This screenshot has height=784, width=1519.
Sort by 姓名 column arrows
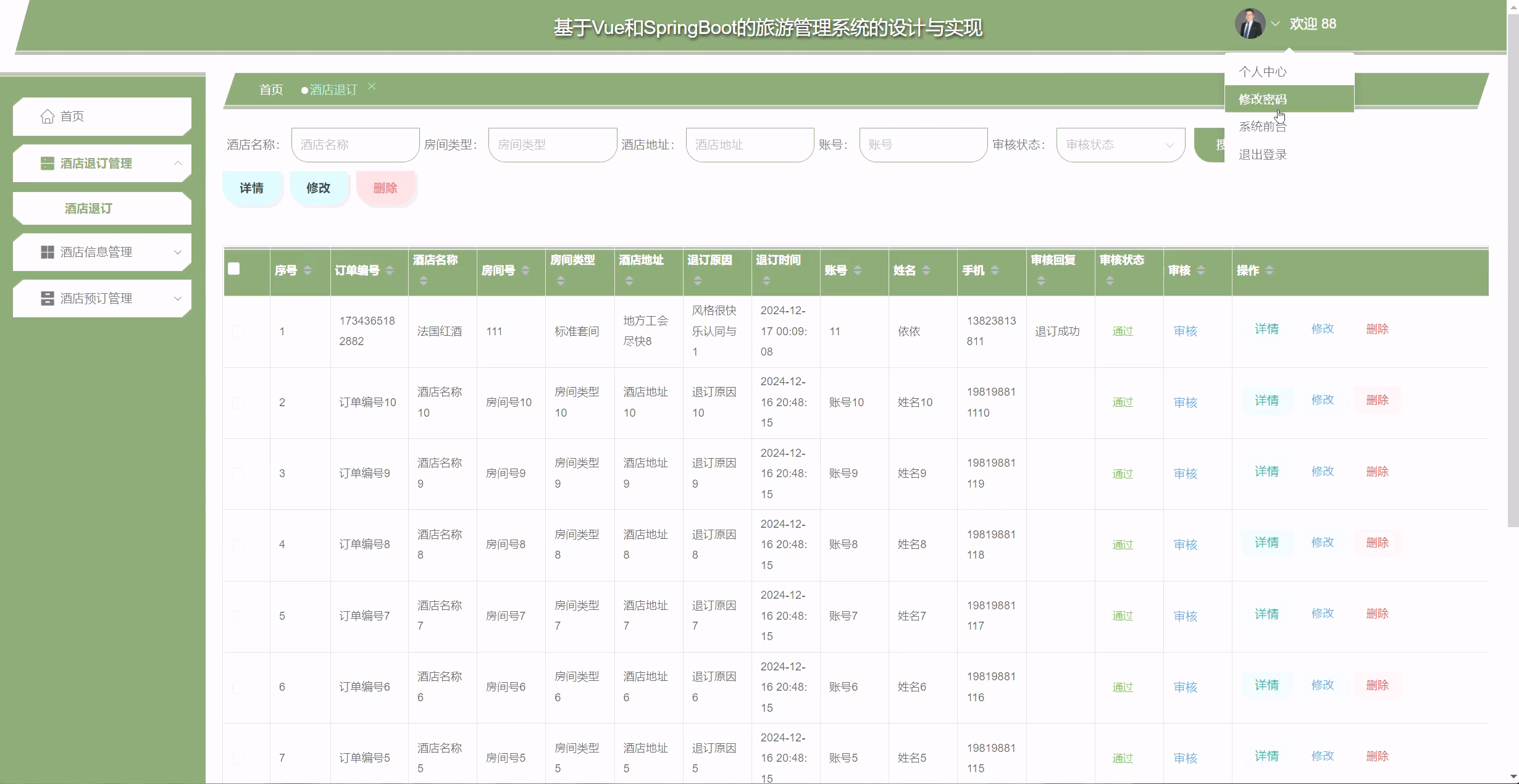[926, 270]
